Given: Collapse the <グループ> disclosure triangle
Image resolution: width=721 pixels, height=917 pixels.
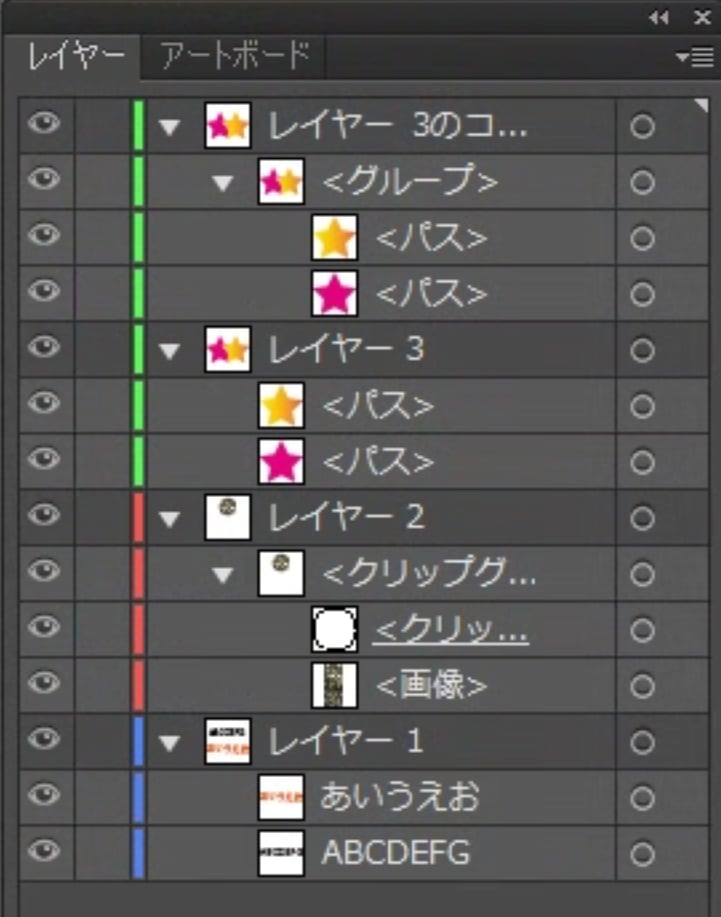Looking at the screenshot, I should pyautogui.click(x=222, y=183).
